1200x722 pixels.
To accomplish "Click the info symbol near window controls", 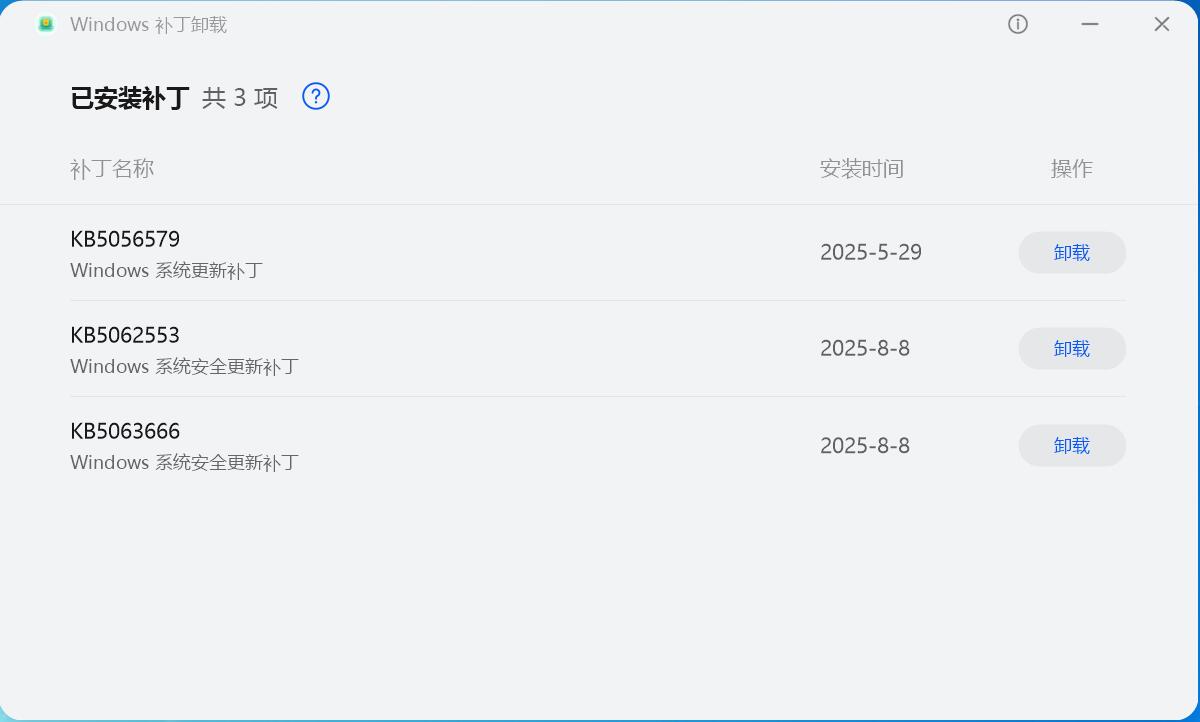I will click(1018, 24).
